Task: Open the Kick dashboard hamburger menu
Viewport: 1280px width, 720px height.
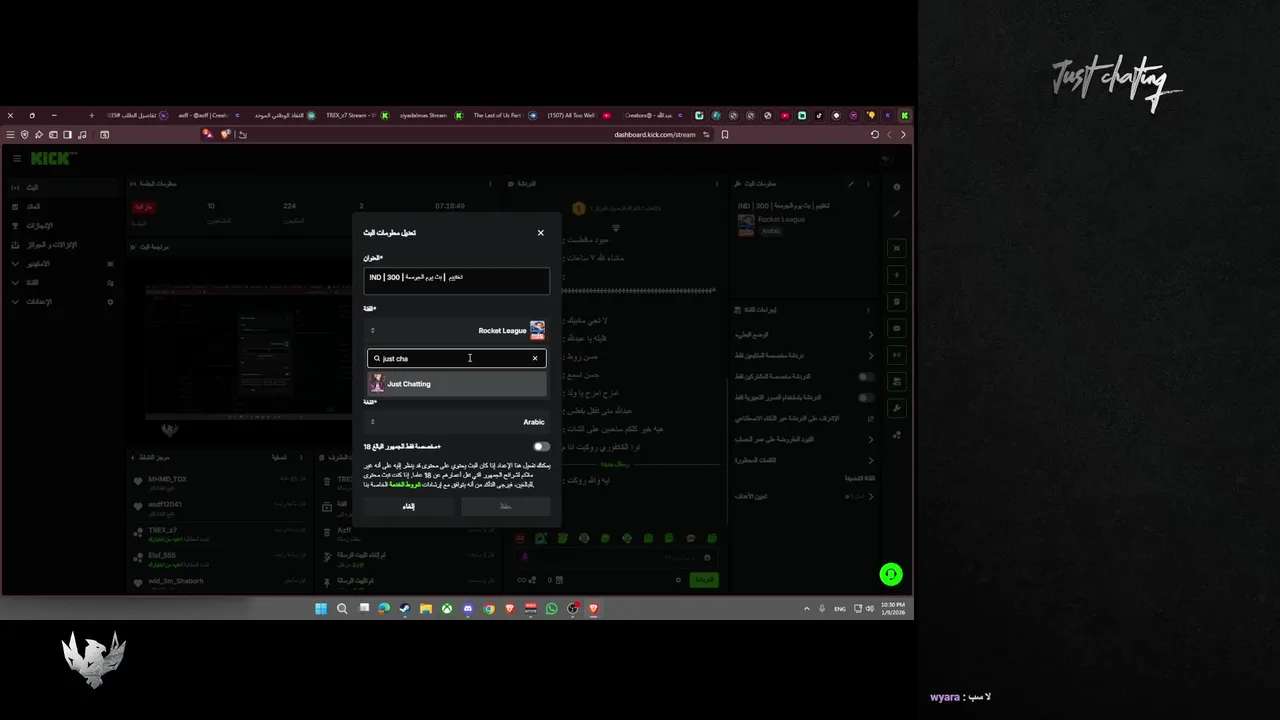Action: tap(17, 159)
